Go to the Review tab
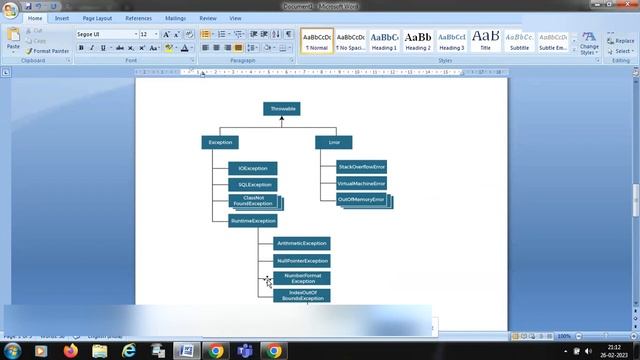Screen dimensions: 640x360 (208, 18)
